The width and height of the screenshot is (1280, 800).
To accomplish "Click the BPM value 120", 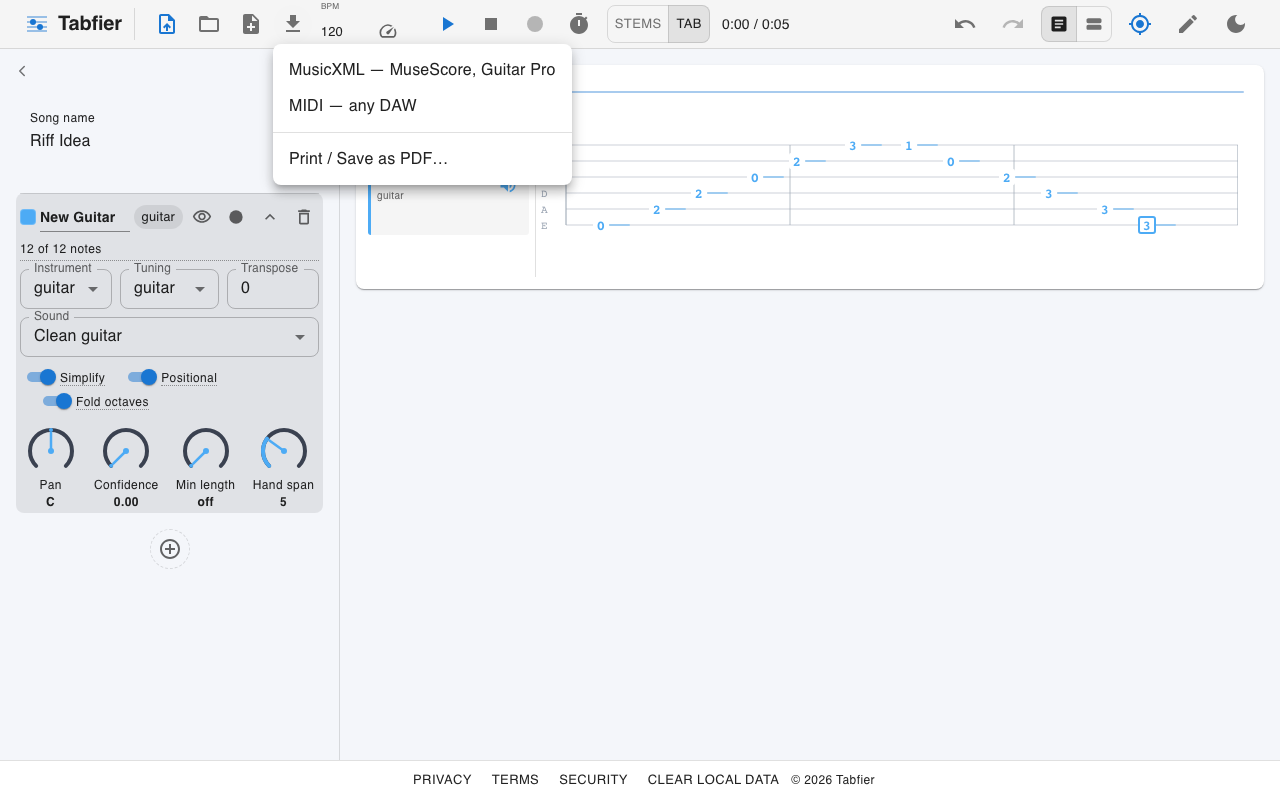I will (x=332, y=32).
